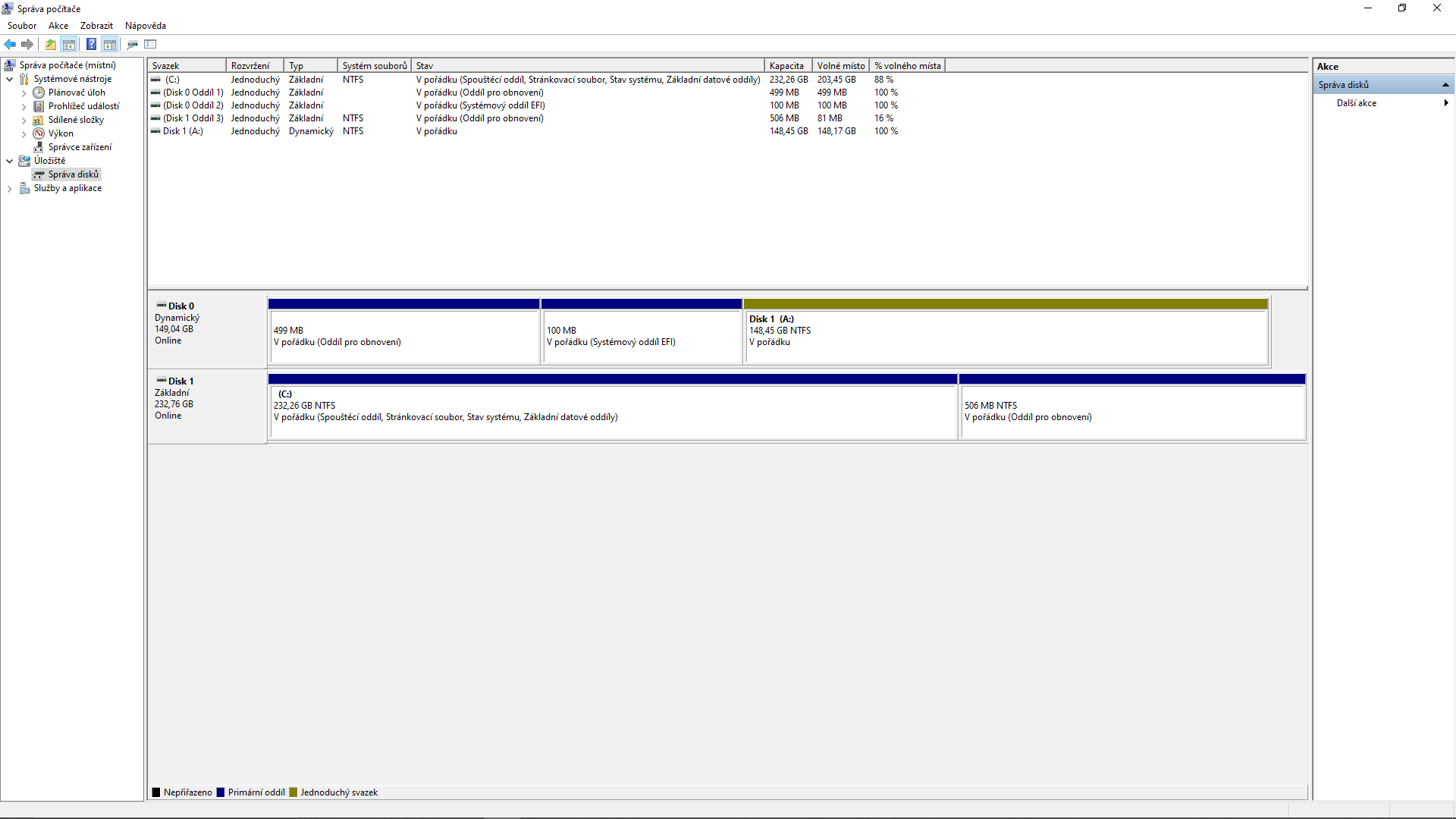Open Správce zařízení in the tree

[80, 147]
